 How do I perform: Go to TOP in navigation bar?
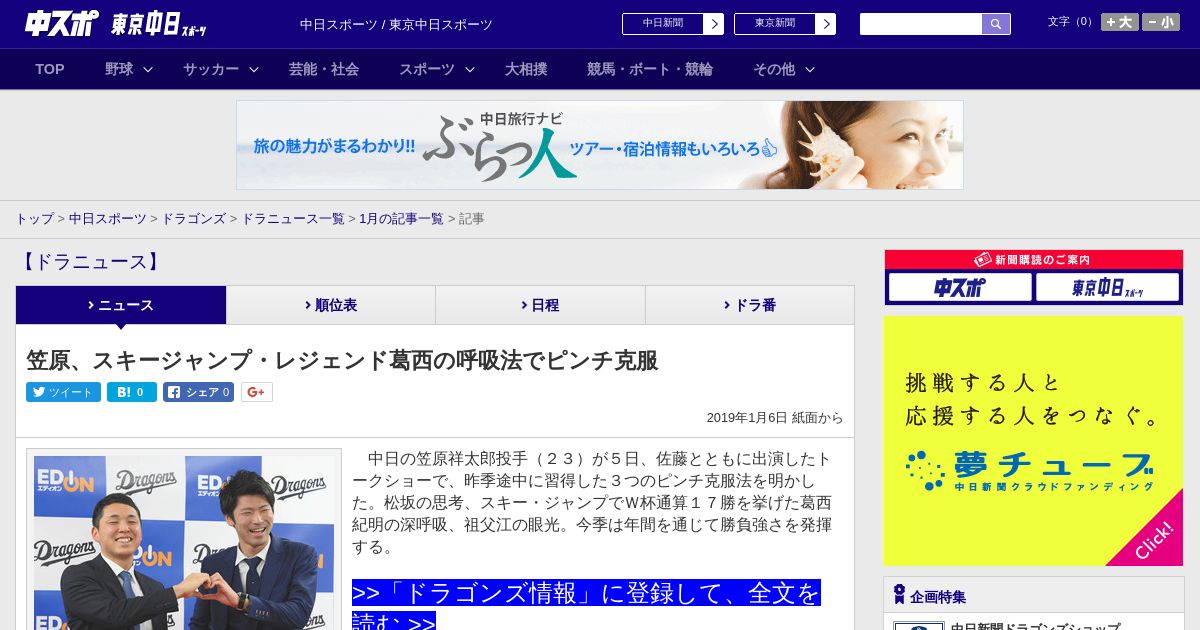[50, 69]
